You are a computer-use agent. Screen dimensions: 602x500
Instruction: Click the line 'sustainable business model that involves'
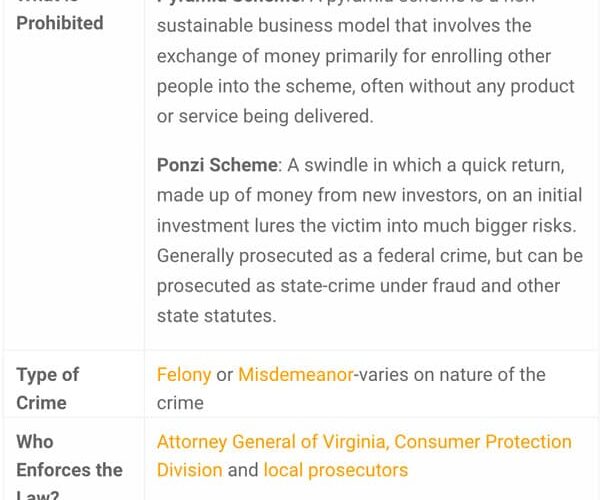[x=344, y=26]
